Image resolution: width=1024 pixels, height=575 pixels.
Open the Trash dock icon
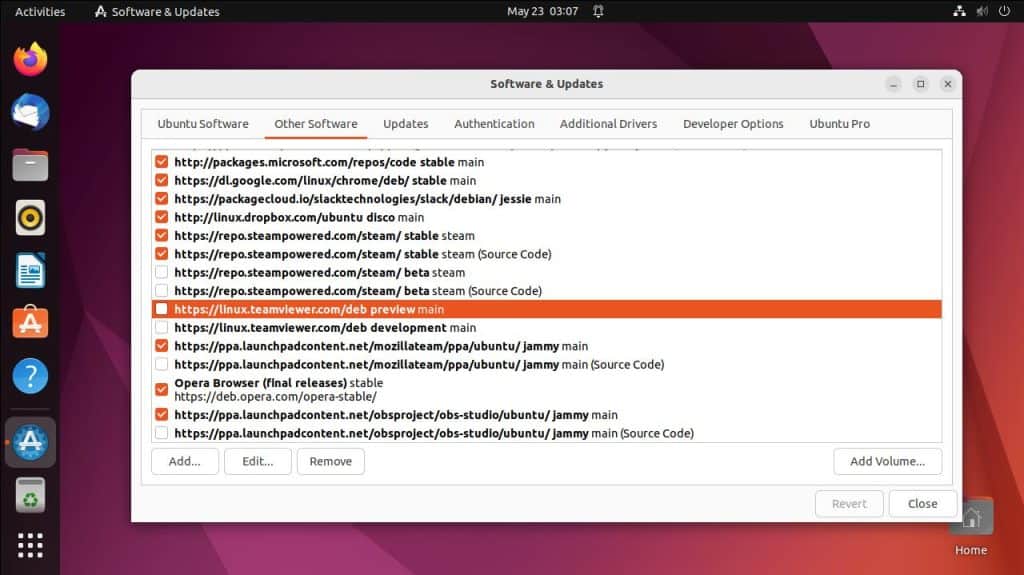(30, 495)
